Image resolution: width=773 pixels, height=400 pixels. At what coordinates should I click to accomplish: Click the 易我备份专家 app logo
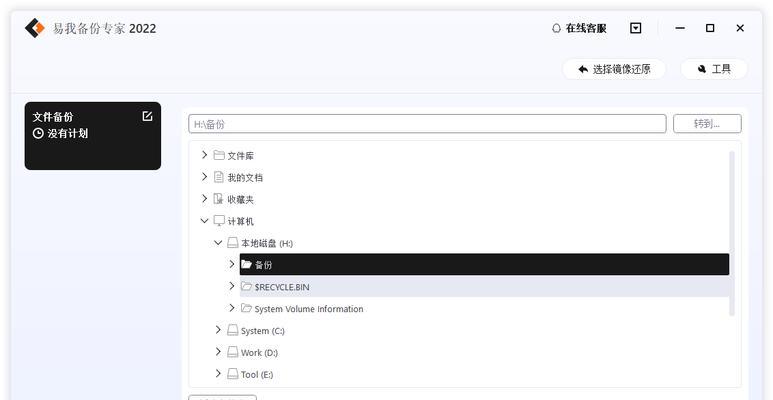point(35,28)
